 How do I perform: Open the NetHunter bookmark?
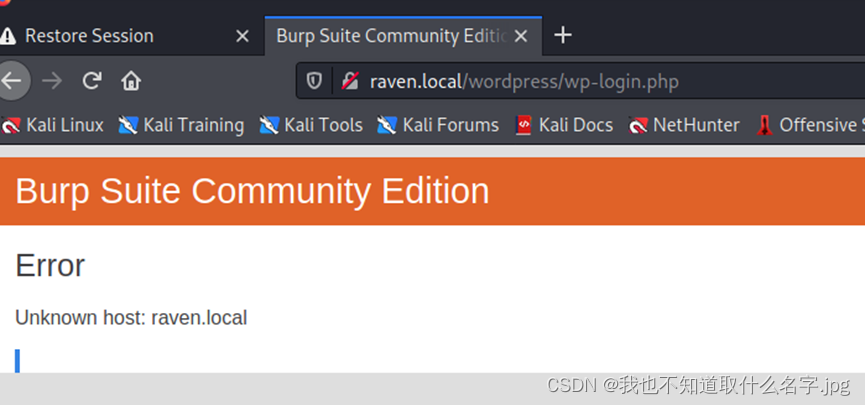click(x=684, y=125)
